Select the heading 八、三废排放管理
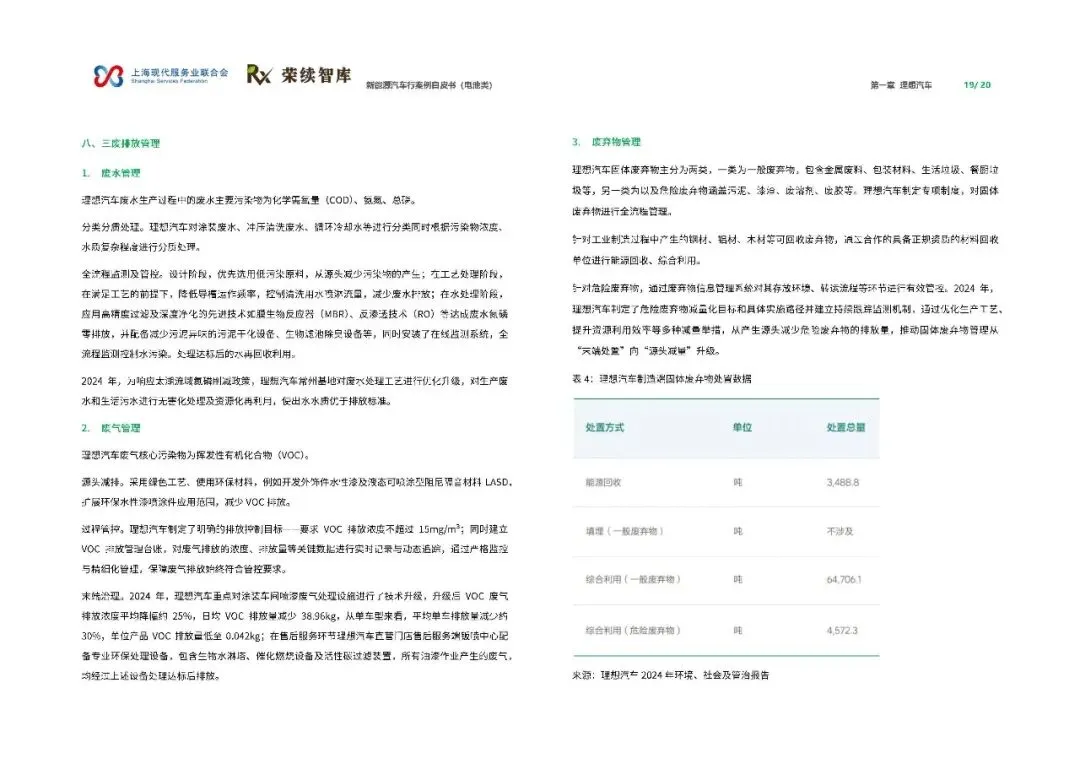The image size is (1080, 764). point(121,143)
